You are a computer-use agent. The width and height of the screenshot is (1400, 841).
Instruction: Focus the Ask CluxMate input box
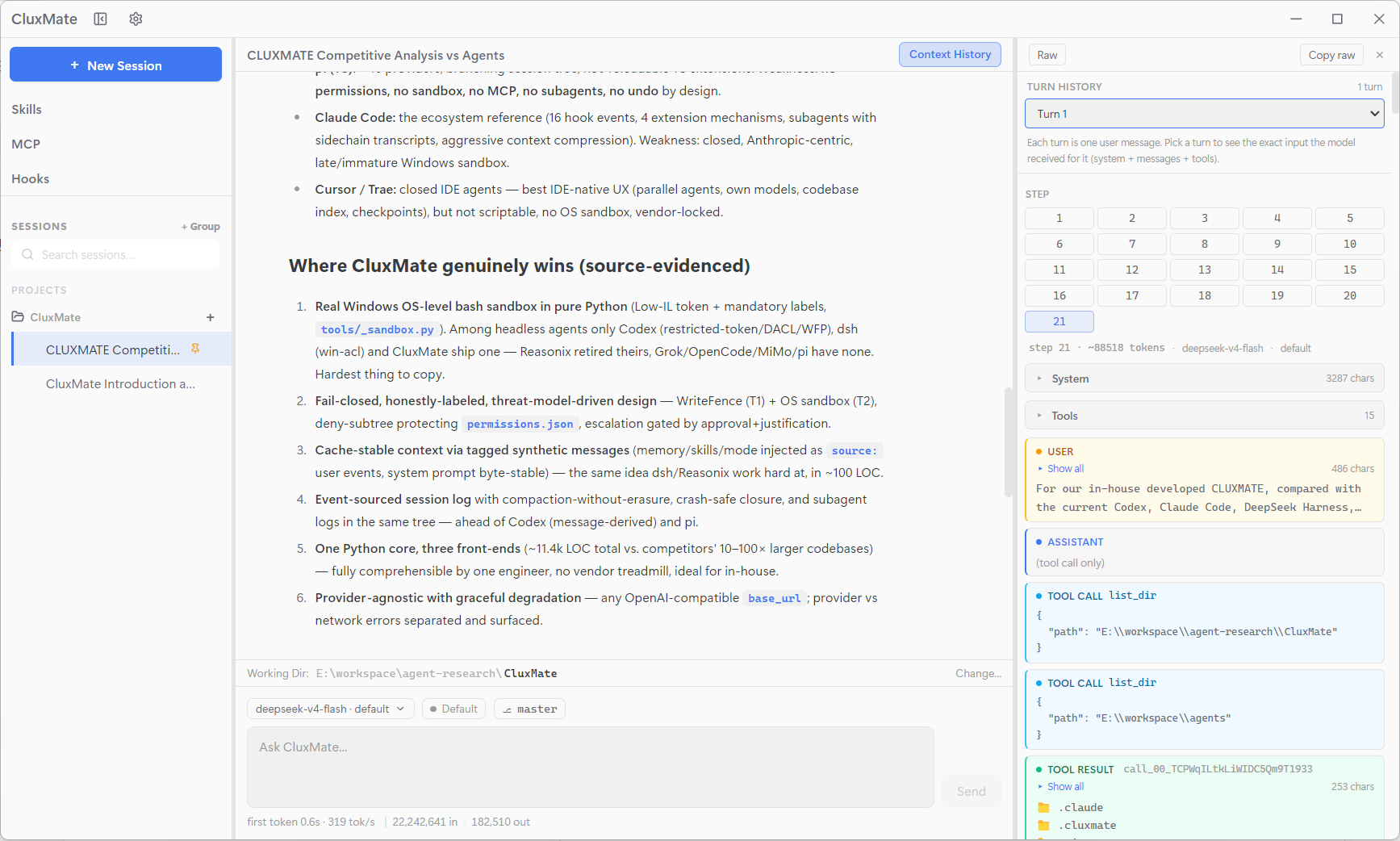tap(590, 767)
